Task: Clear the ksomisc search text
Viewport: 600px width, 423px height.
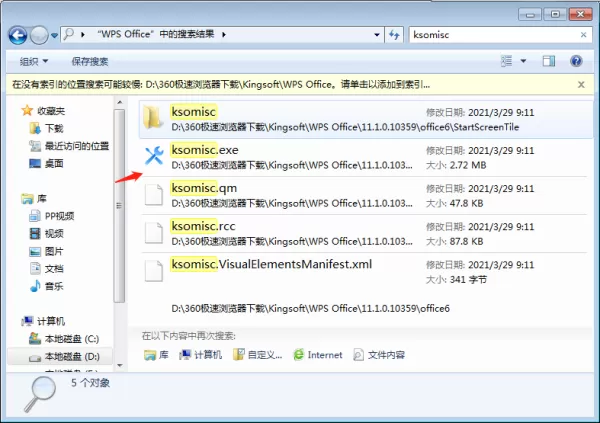Action: 584,35
